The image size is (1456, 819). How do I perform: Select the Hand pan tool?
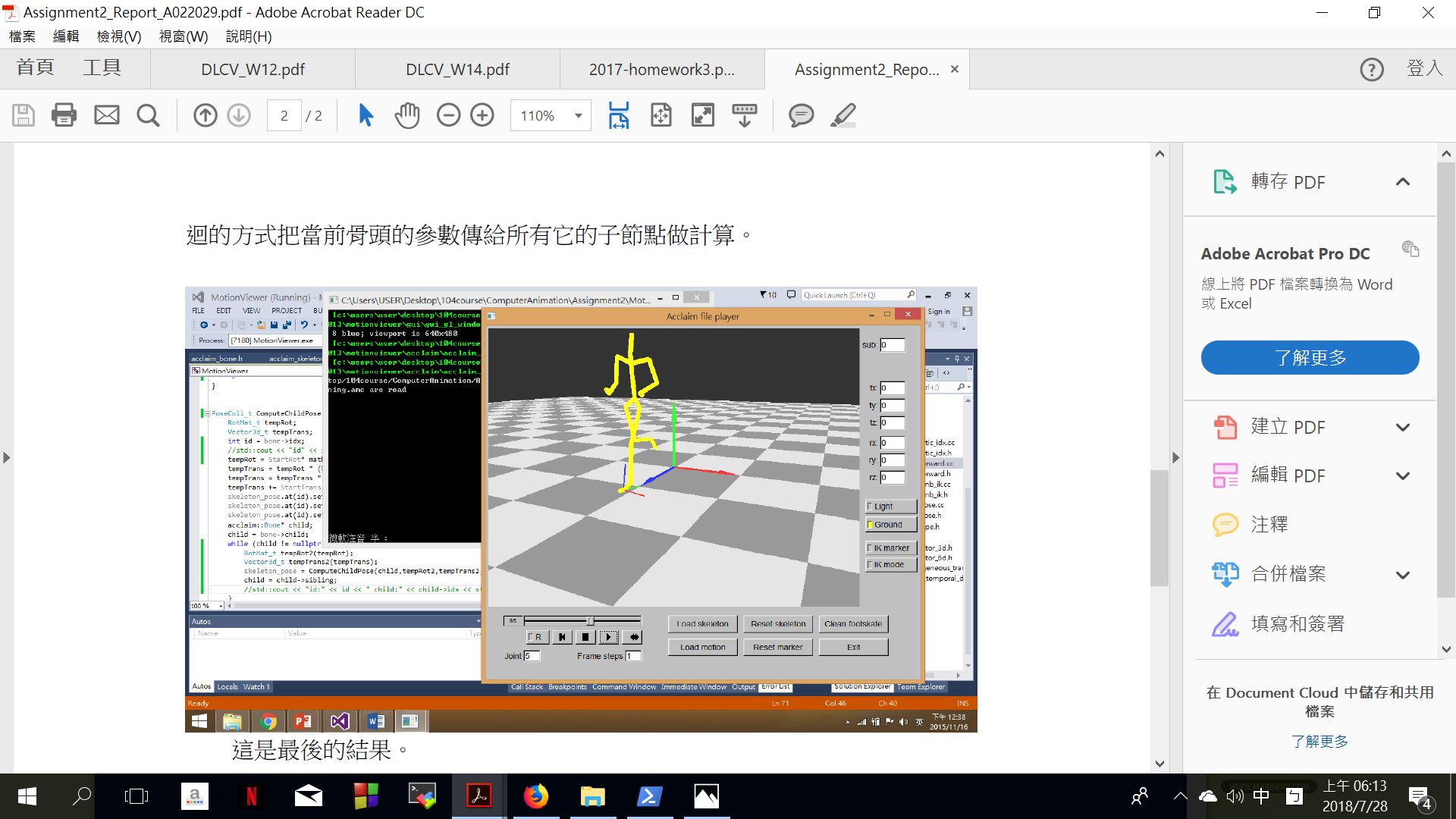tap(407, 115)
